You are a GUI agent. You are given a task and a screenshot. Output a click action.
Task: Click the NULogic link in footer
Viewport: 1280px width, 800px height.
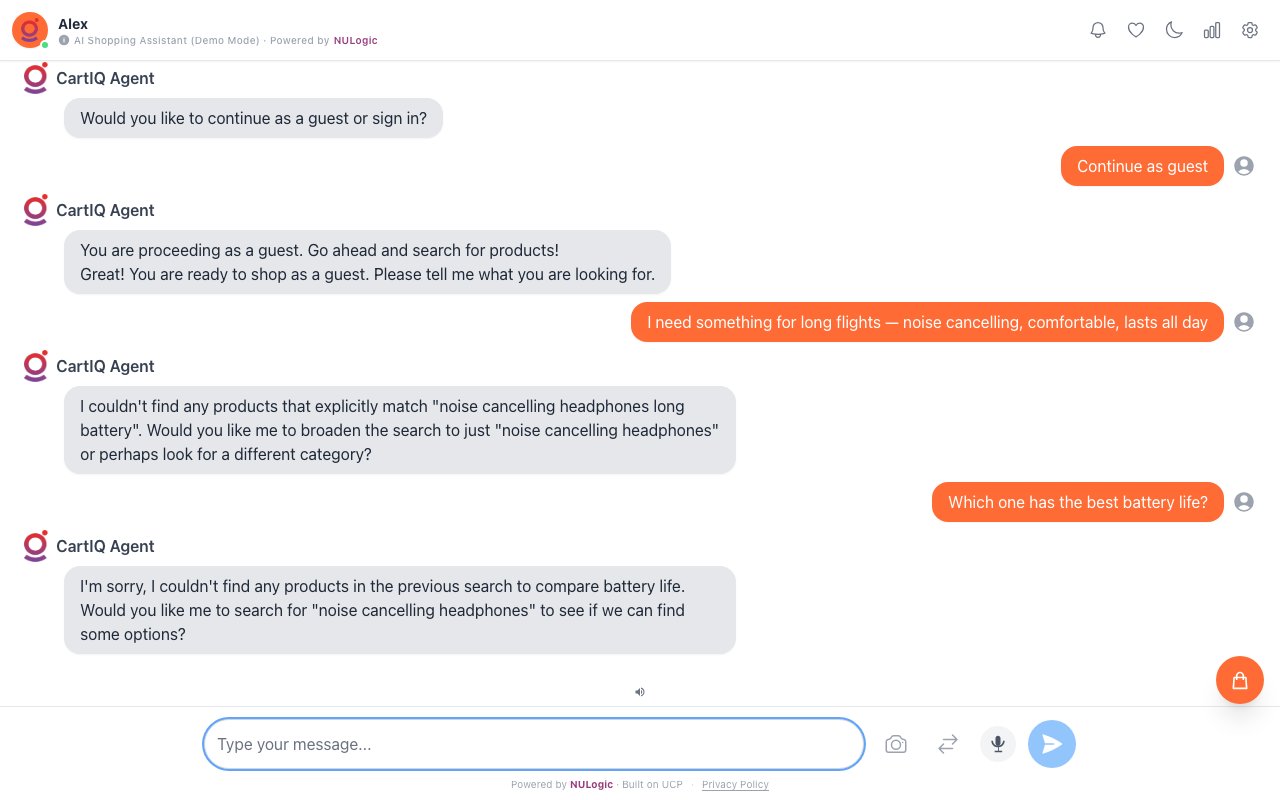point(591,785)
